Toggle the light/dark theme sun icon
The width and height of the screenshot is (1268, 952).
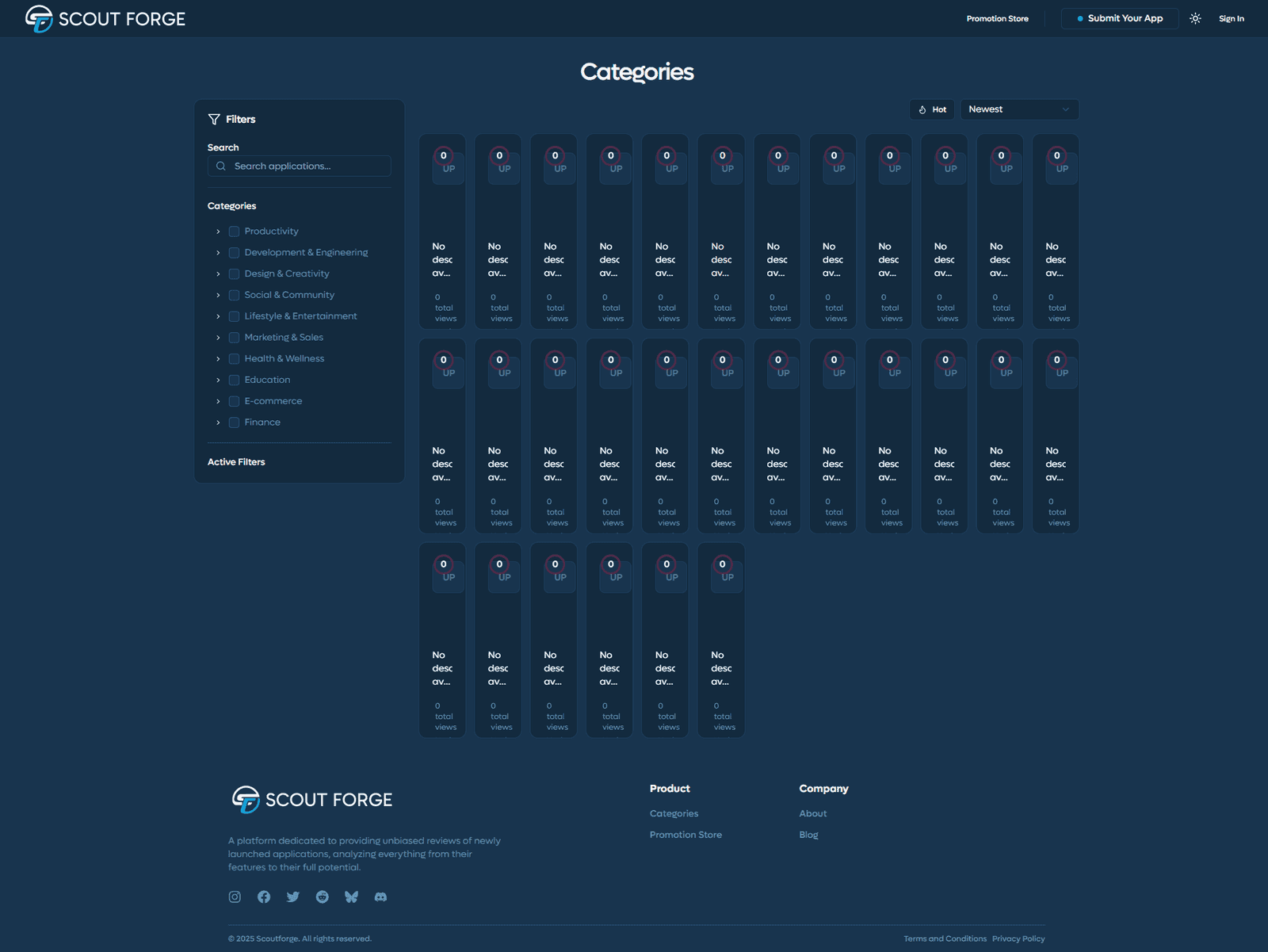1195,18
